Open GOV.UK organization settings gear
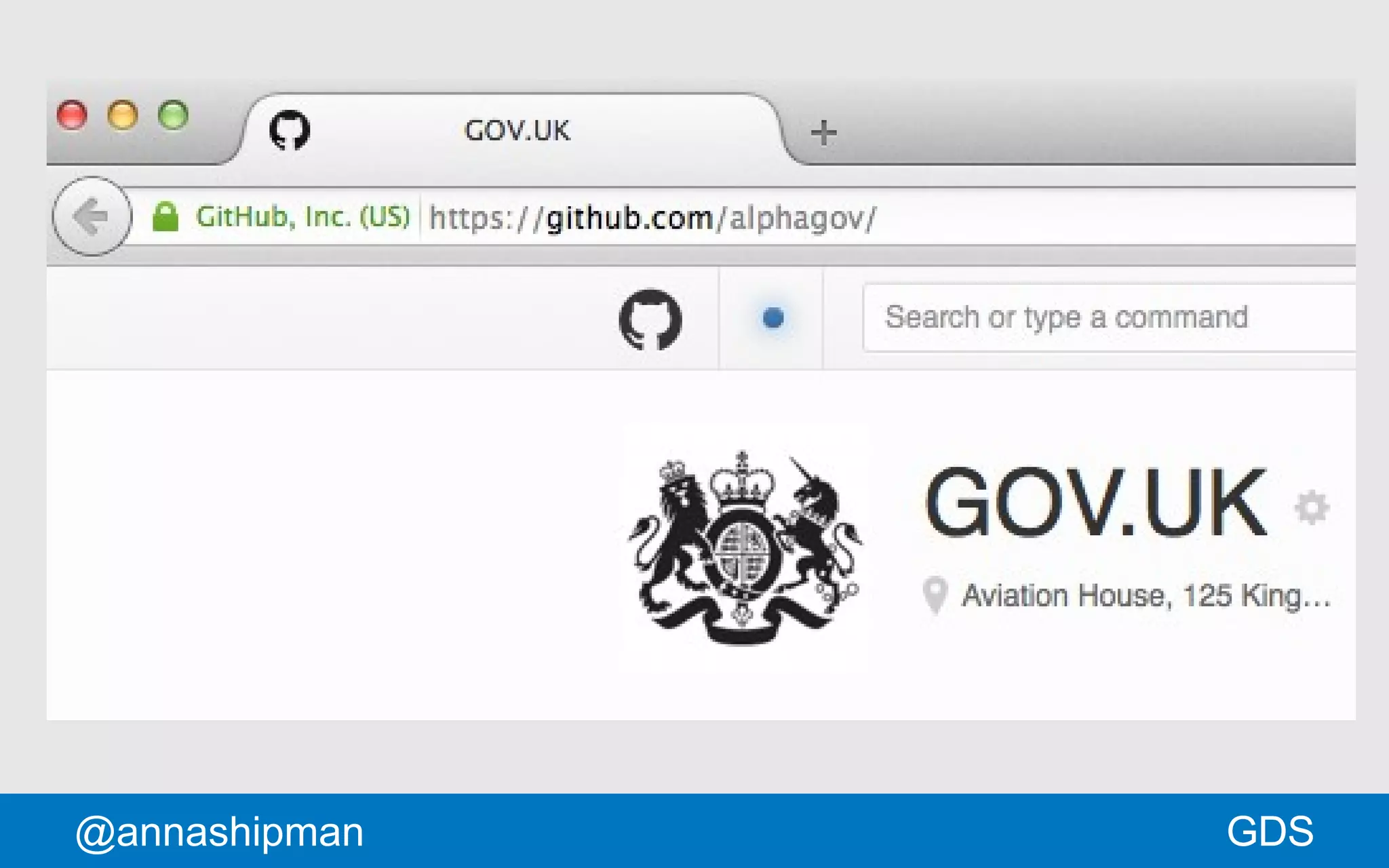The width and height of the screenshot is (1389, 868). (1312, 507)
